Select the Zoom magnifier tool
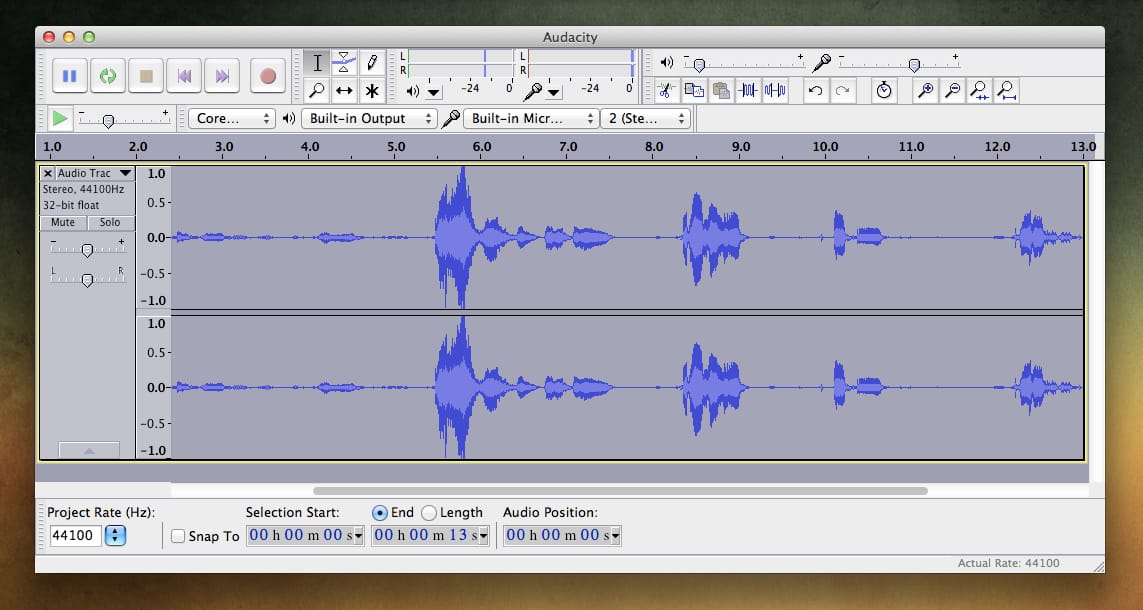Screen dimensions: 1143x610 [x=317, y=90]
